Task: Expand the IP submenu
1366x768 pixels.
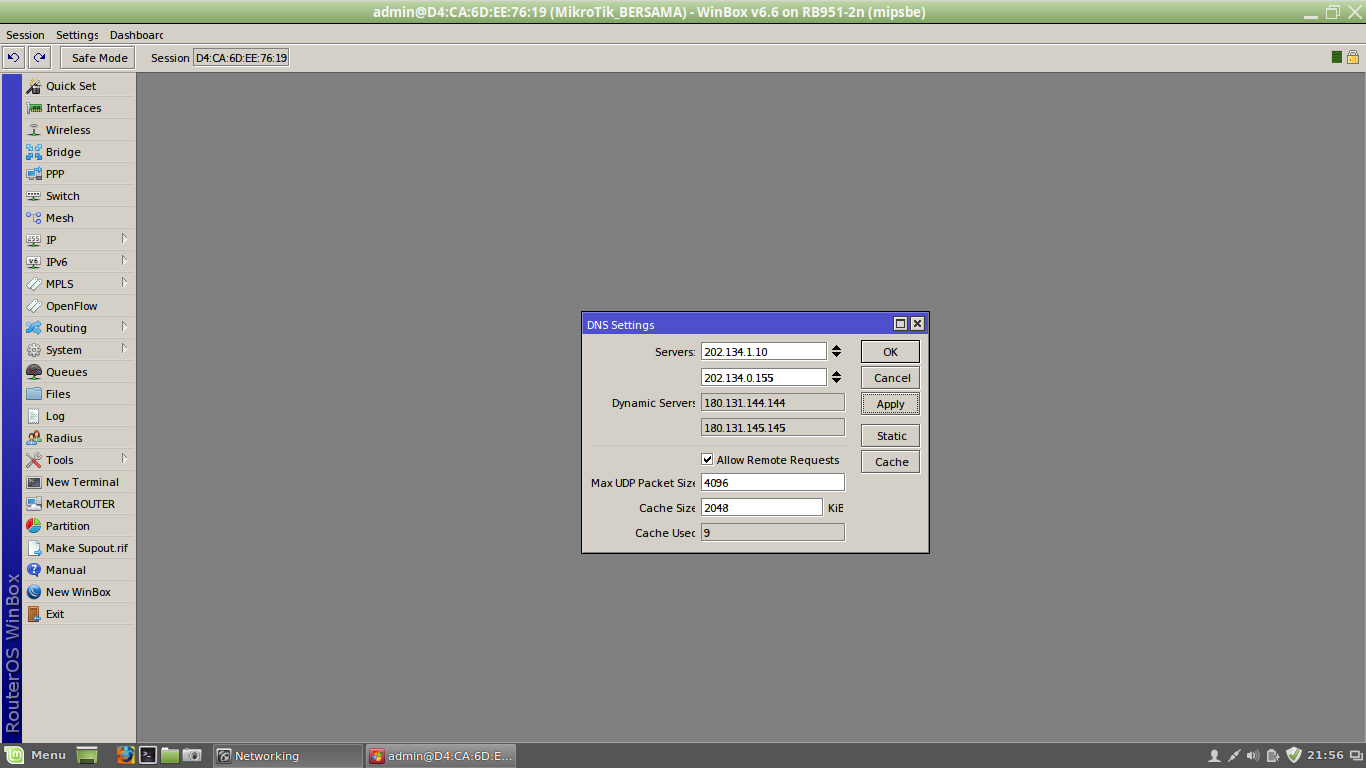Action: coord(79,240)
